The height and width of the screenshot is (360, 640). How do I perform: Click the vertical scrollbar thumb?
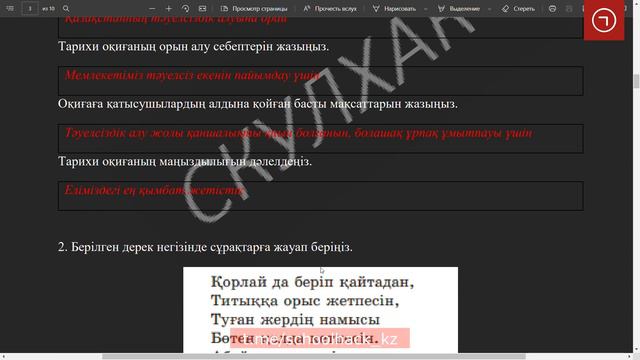tap(636, 81)
